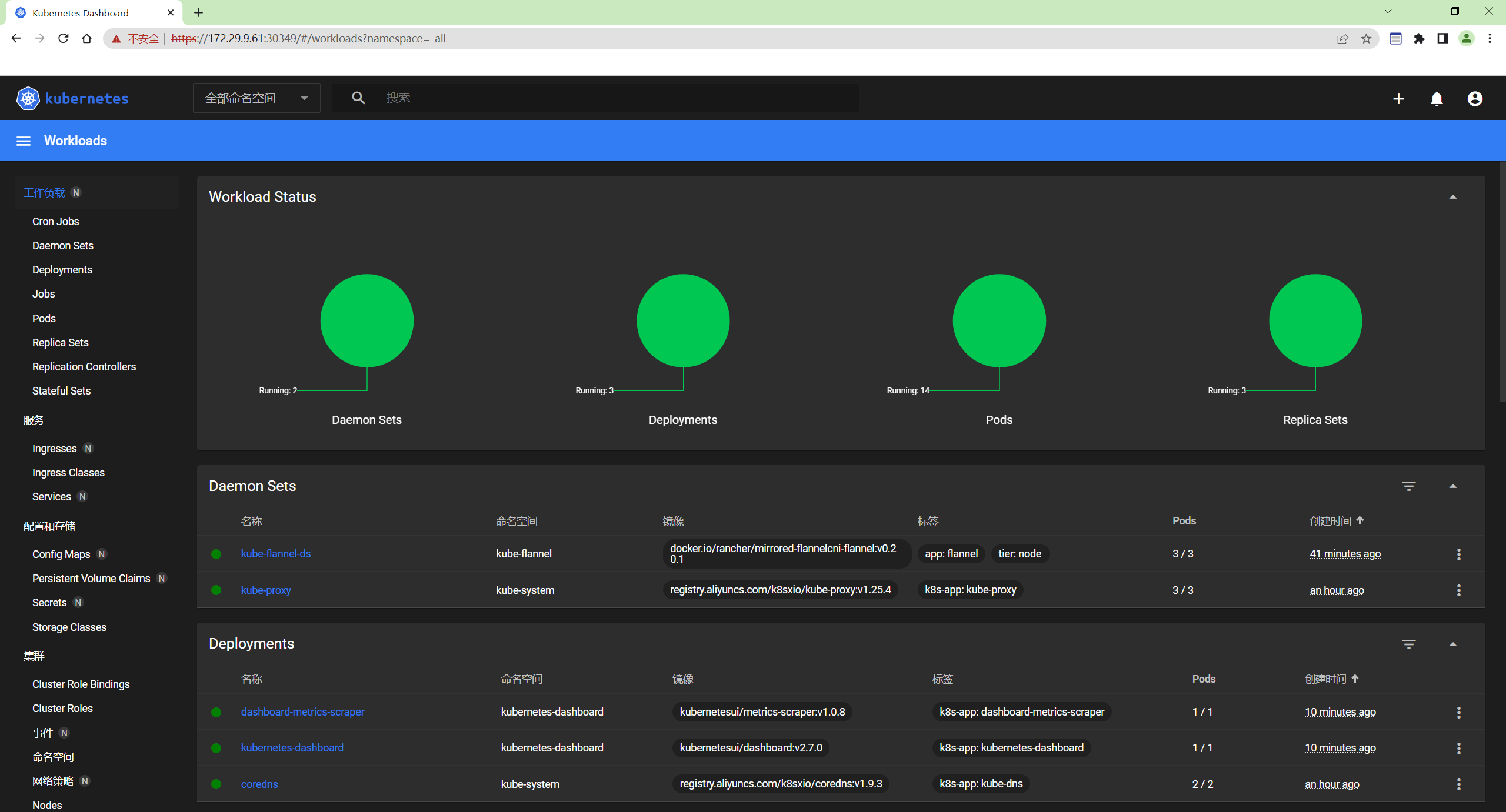Screen dimensions: 1506x812
Task: Open Cluster Roles in sidebar
Action: (62, 709)
